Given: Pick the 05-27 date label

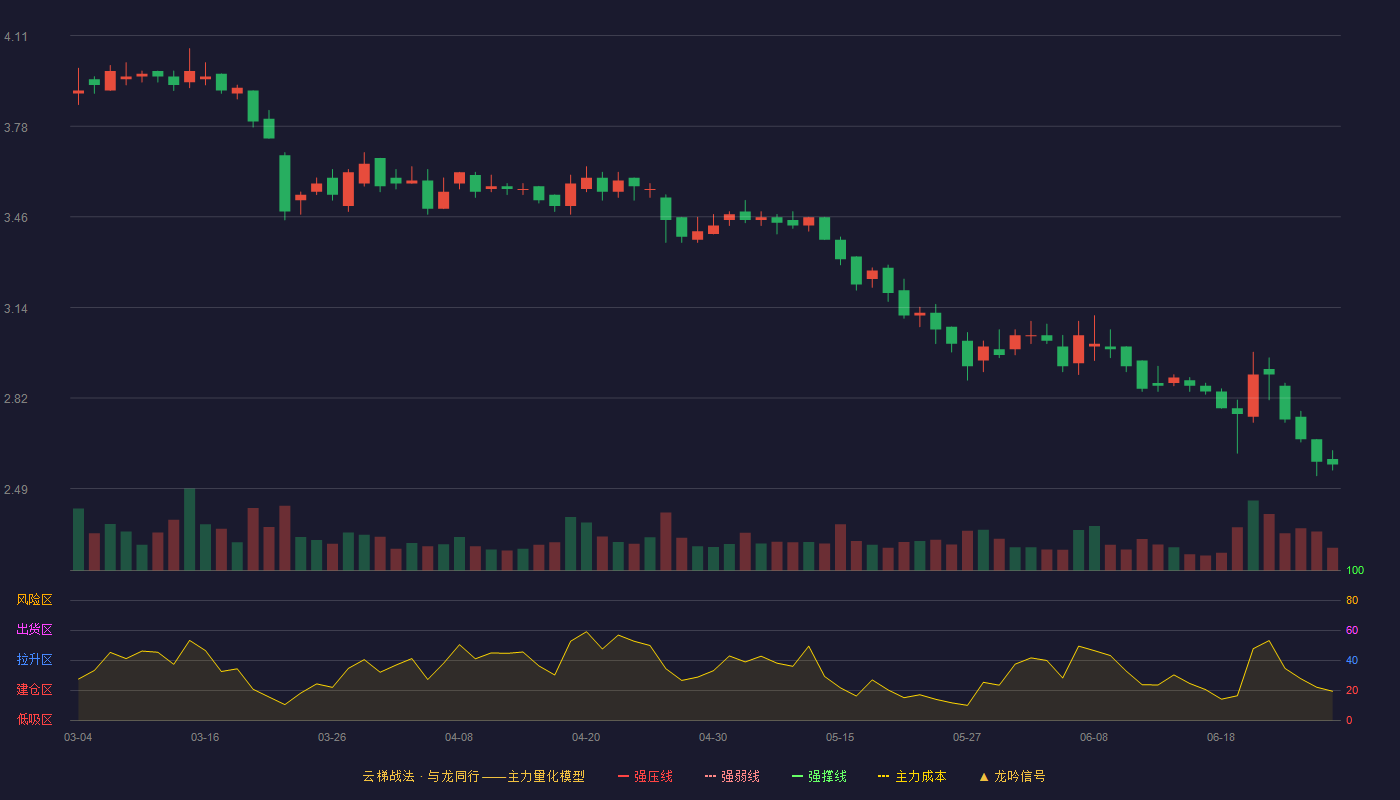Looking at the screenshot, I should coord(967,737).
